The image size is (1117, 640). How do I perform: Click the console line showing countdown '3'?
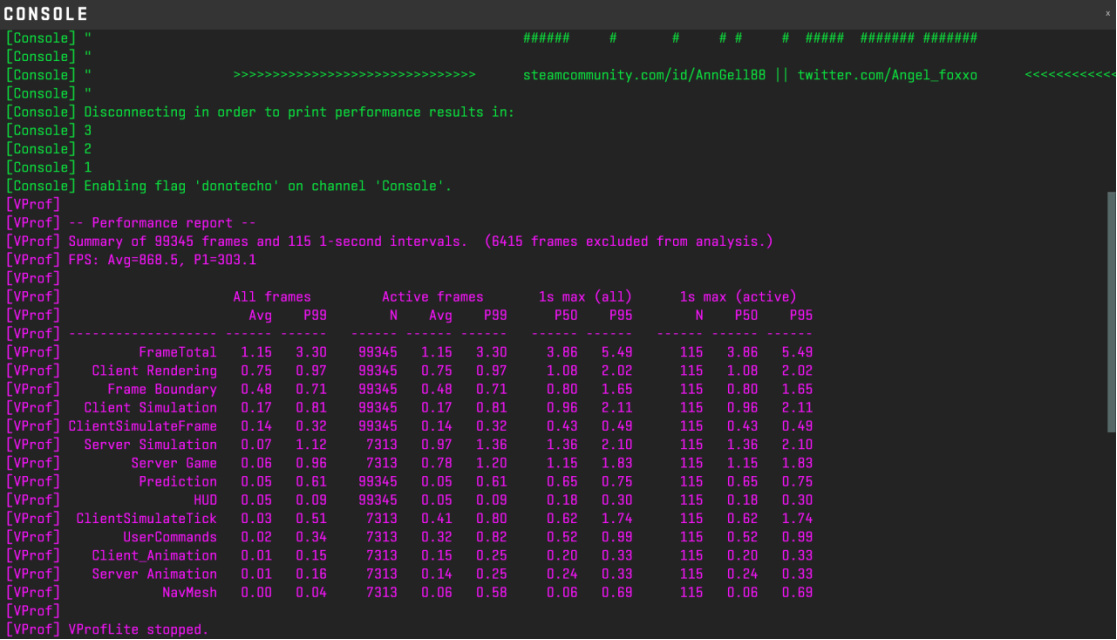click(48, 130)
